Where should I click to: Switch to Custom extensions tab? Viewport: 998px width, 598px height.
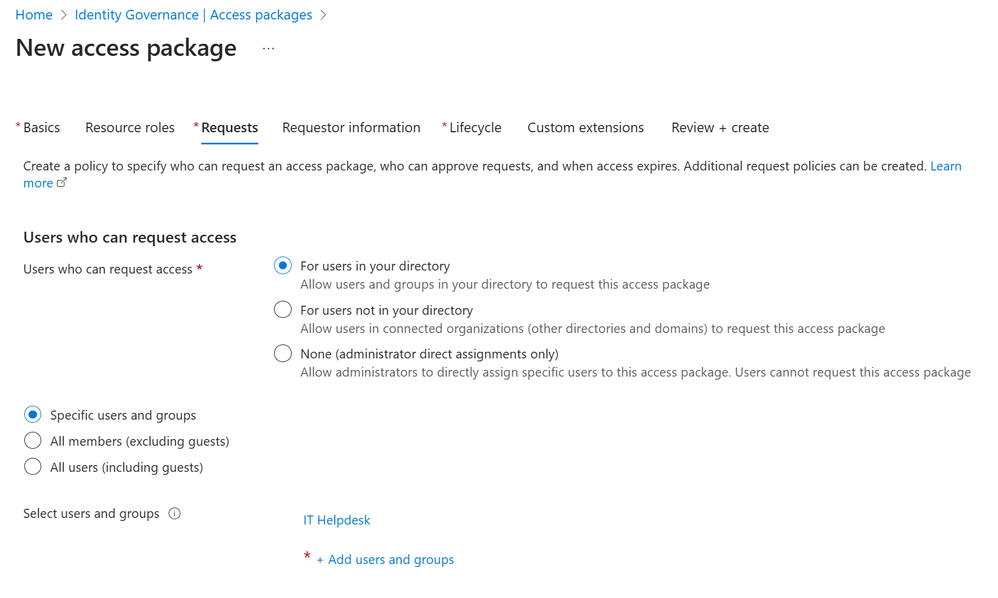click(585, 128)
